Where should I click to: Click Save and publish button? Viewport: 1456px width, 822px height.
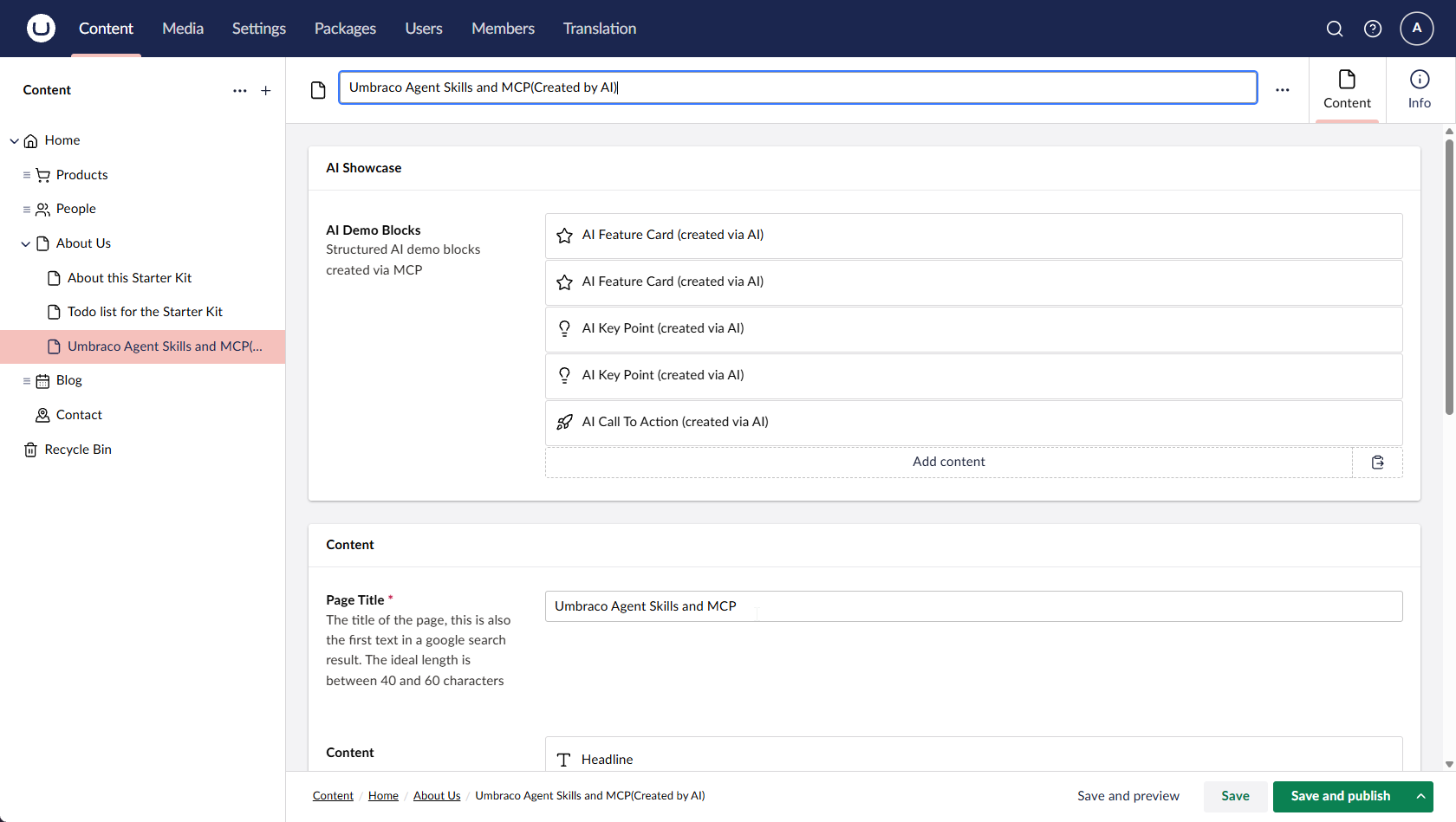pyautogui.click(x=1341, y=796)
